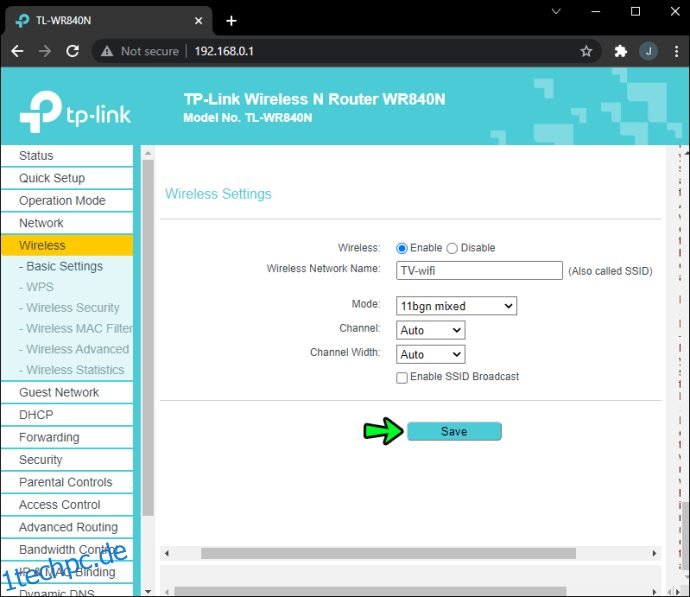Open Quick Setup in sidebar

67,178
